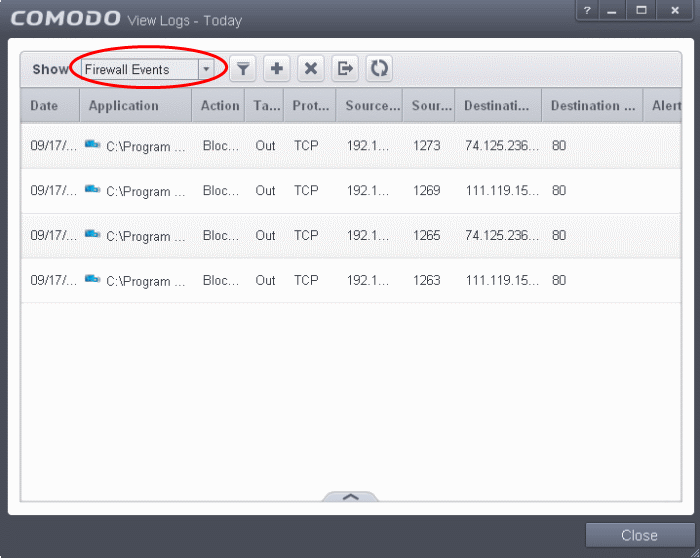Select source port 1273 cell
The height and width of the screenshot is (558, 700).
point(426,146)
